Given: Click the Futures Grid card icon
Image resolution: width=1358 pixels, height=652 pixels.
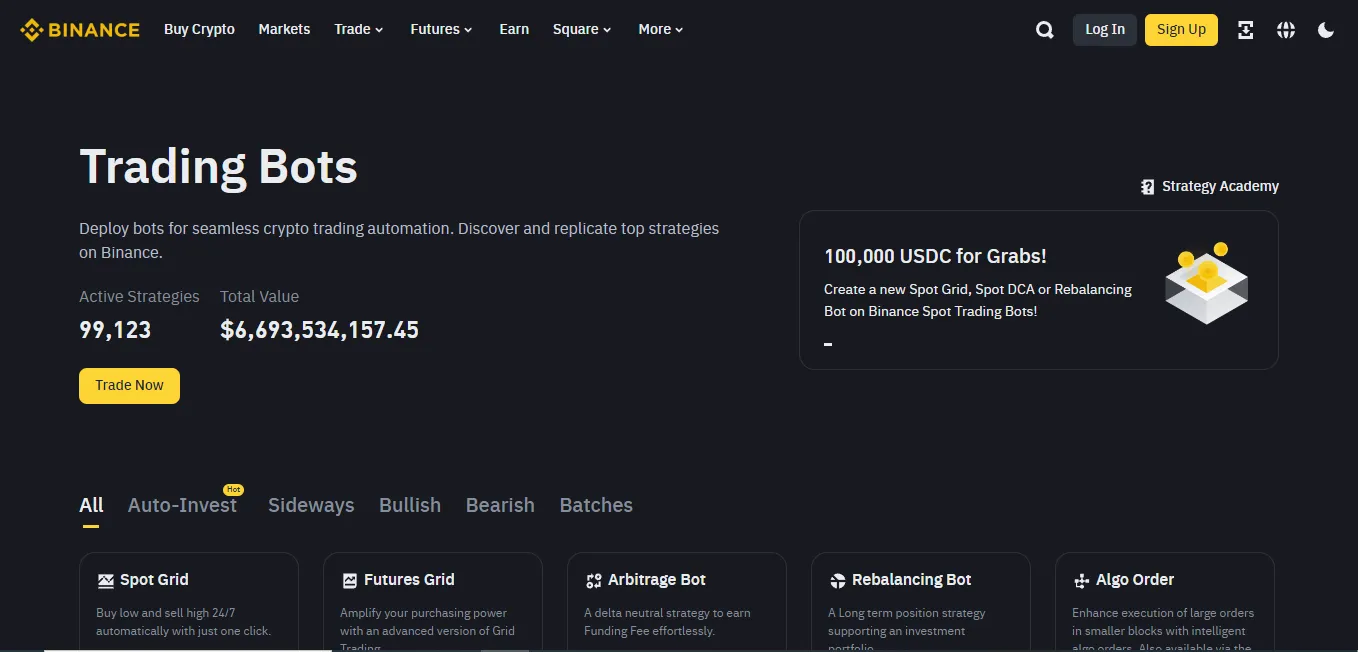Looking at the screenshot, I should click(x=350, y=580).
